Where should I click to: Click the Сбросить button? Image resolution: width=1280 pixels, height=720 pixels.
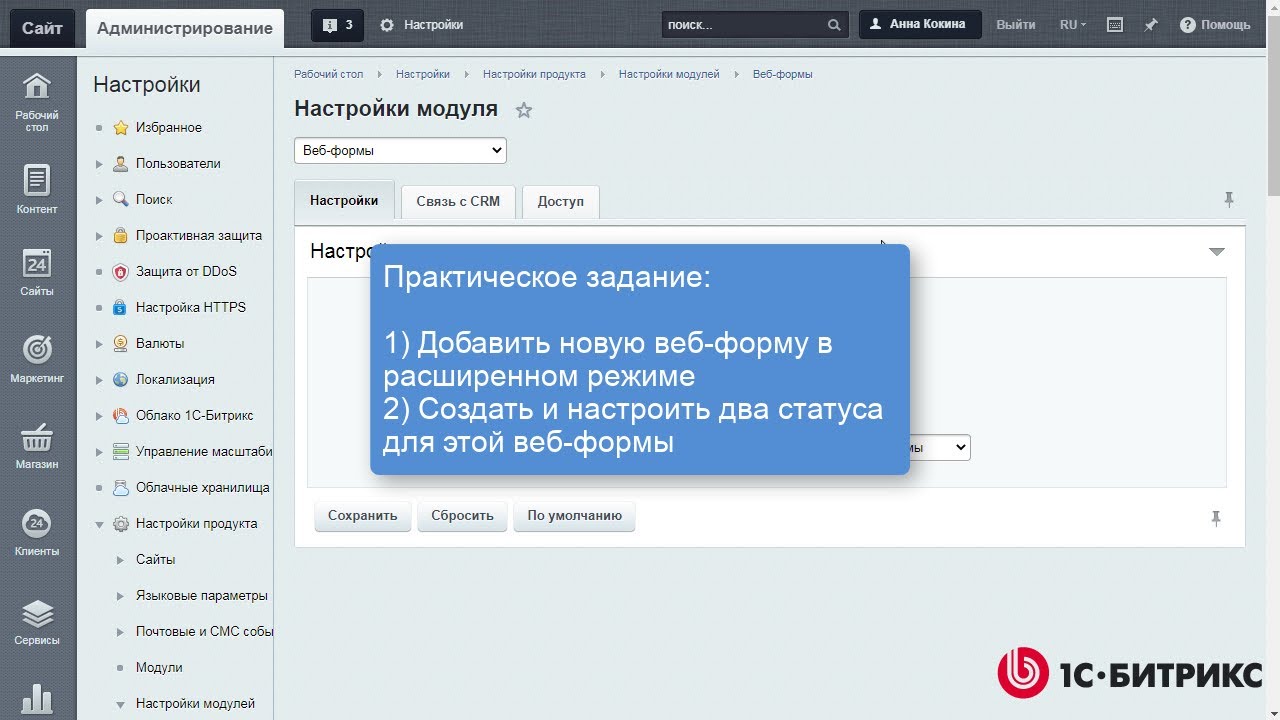tap(463, 516)
